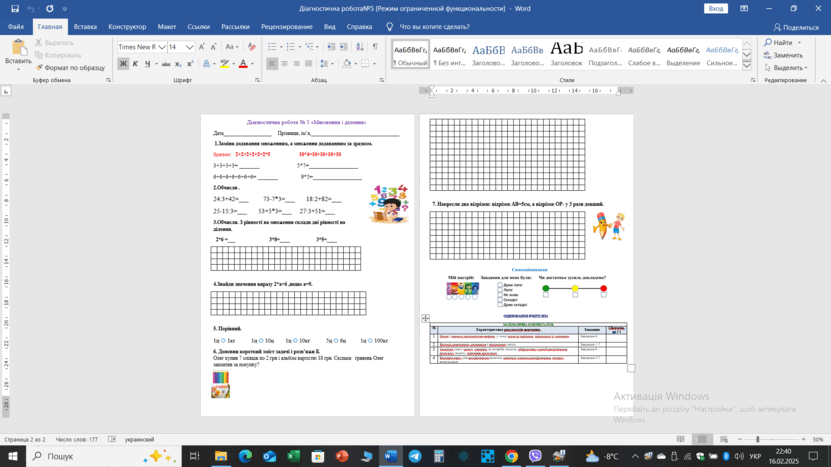Image resolution: width=831 pixels, height=467 pixels.
Task: Toggle subscript formatting
Action: [x=178, y=64]
